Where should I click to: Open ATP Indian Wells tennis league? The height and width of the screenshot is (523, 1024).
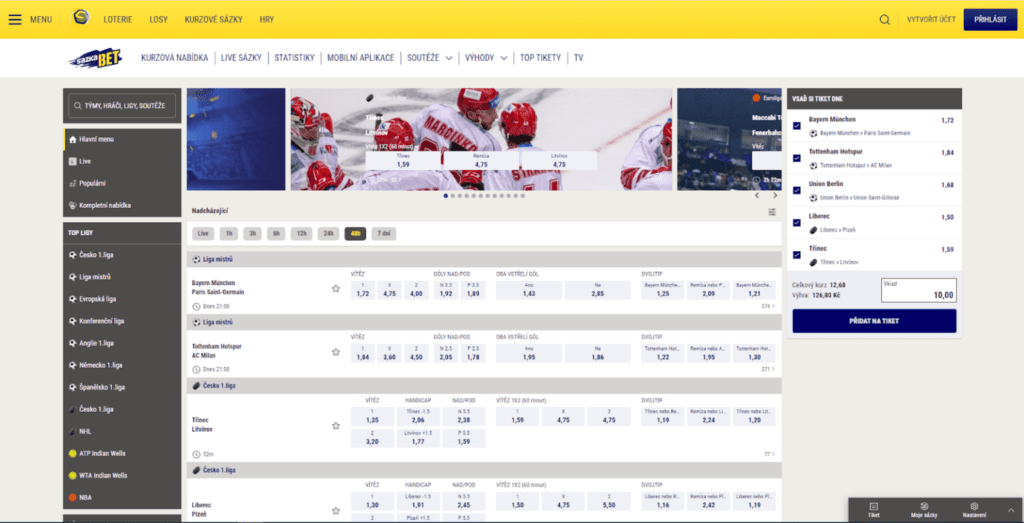click(122, 453)
